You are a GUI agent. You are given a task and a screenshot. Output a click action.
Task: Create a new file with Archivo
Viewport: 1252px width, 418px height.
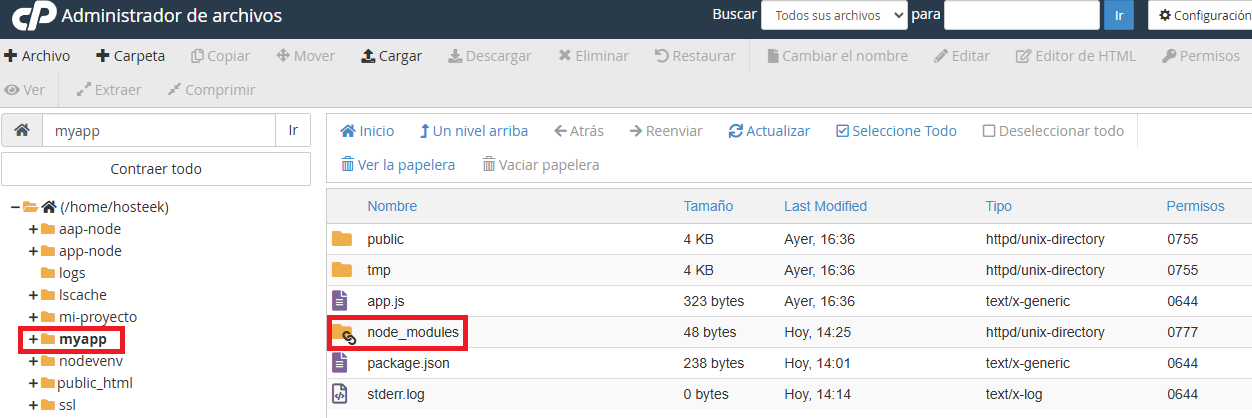tap(38, 56)
